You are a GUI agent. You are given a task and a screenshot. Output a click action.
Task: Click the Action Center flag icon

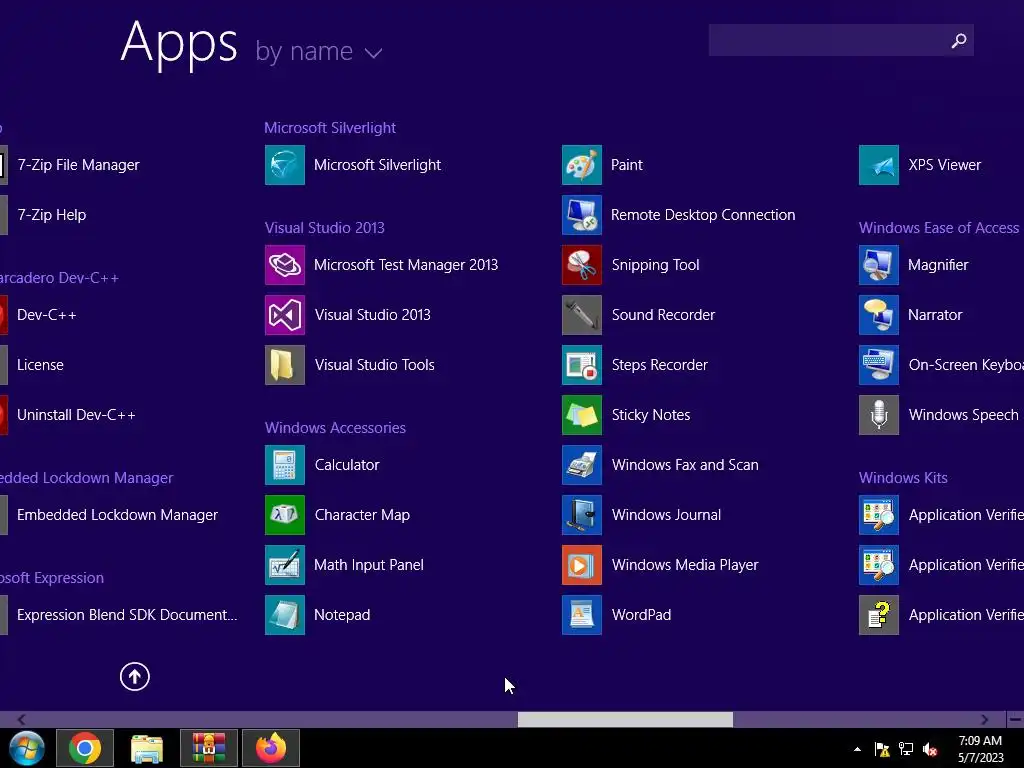coord(882,749)
